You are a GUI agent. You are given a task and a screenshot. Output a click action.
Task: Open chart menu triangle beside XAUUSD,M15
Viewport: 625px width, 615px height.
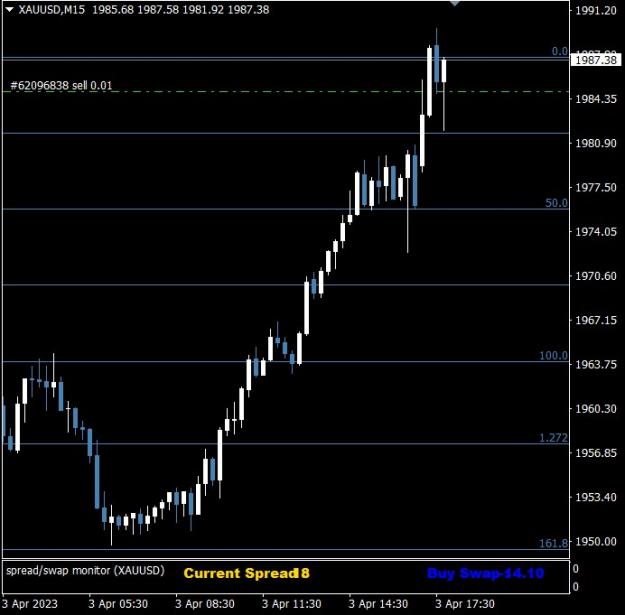9,10
